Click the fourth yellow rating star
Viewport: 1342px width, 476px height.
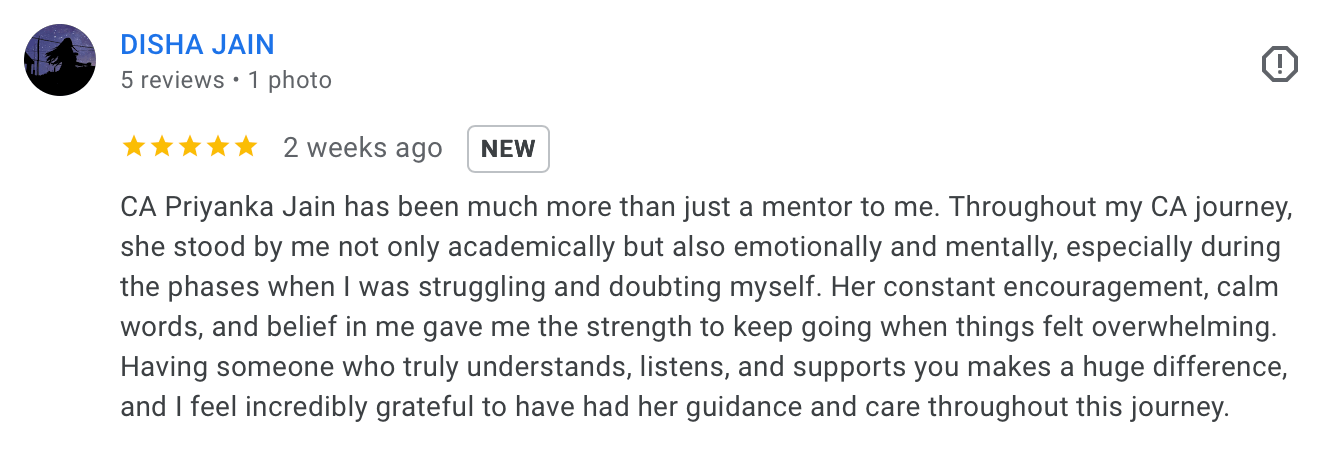(217, 148)
